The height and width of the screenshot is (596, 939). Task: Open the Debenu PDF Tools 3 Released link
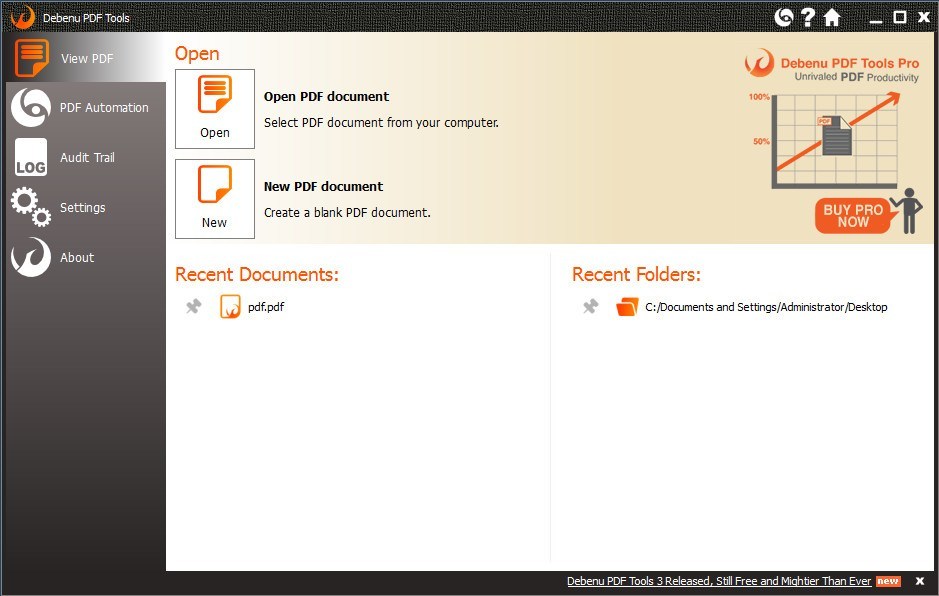[719, 581]
